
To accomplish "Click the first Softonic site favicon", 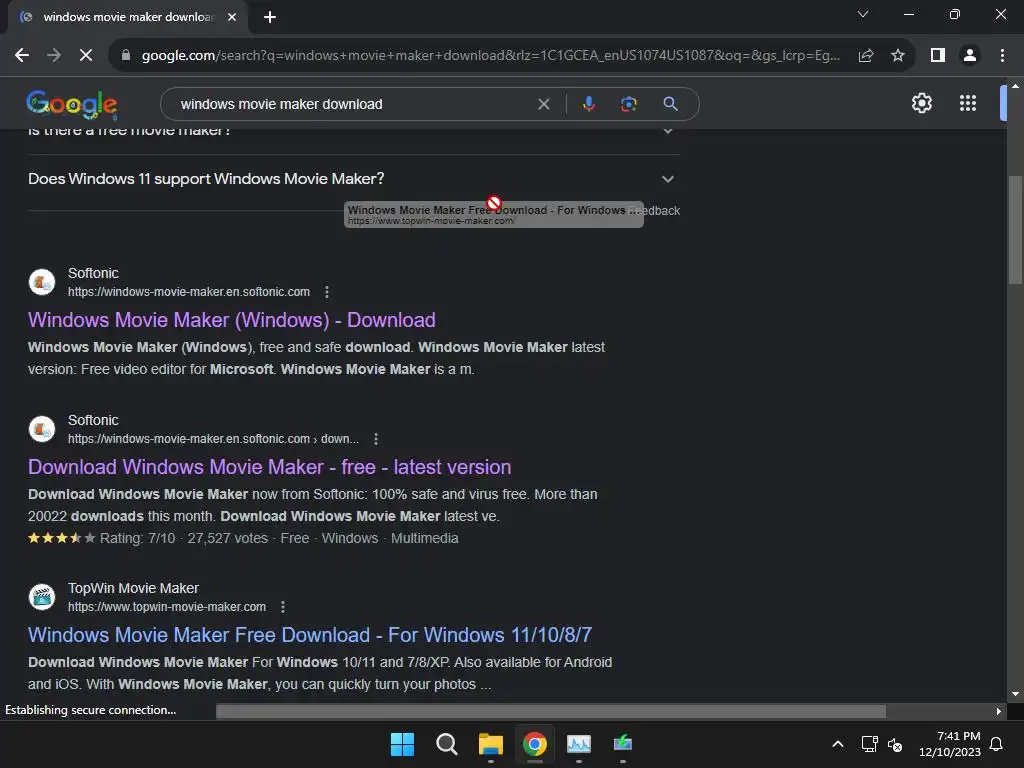I will coord(42,282).
